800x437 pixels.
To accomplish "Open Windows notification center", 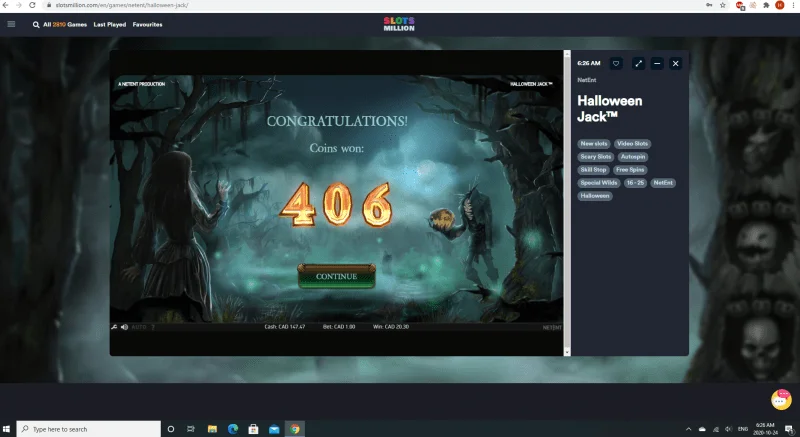I will [x=789, y=429].
